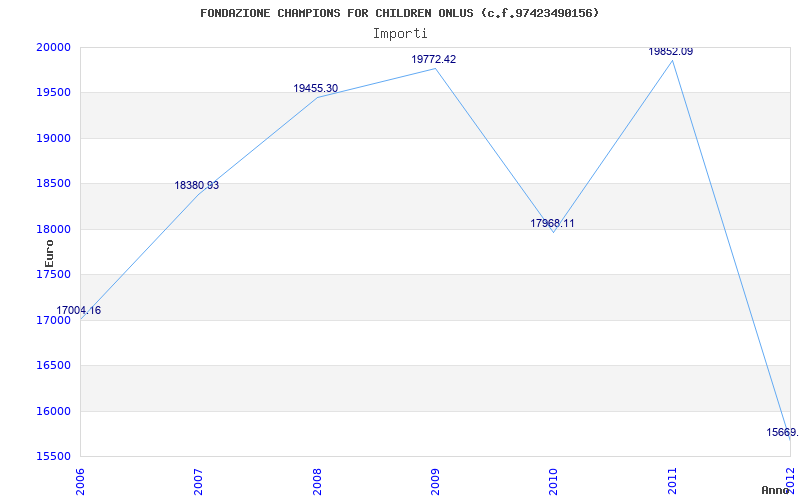This screenshot has height=500, width=800.
Task: Select the 19852.09 data label
Action: click(x=670, y=52)
